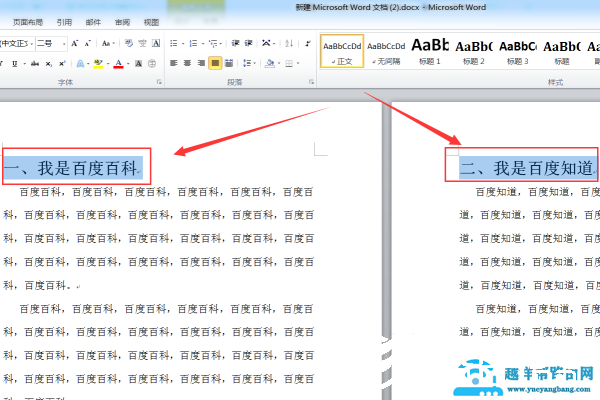Expand underline style dropdown arrow

(24, 64)
